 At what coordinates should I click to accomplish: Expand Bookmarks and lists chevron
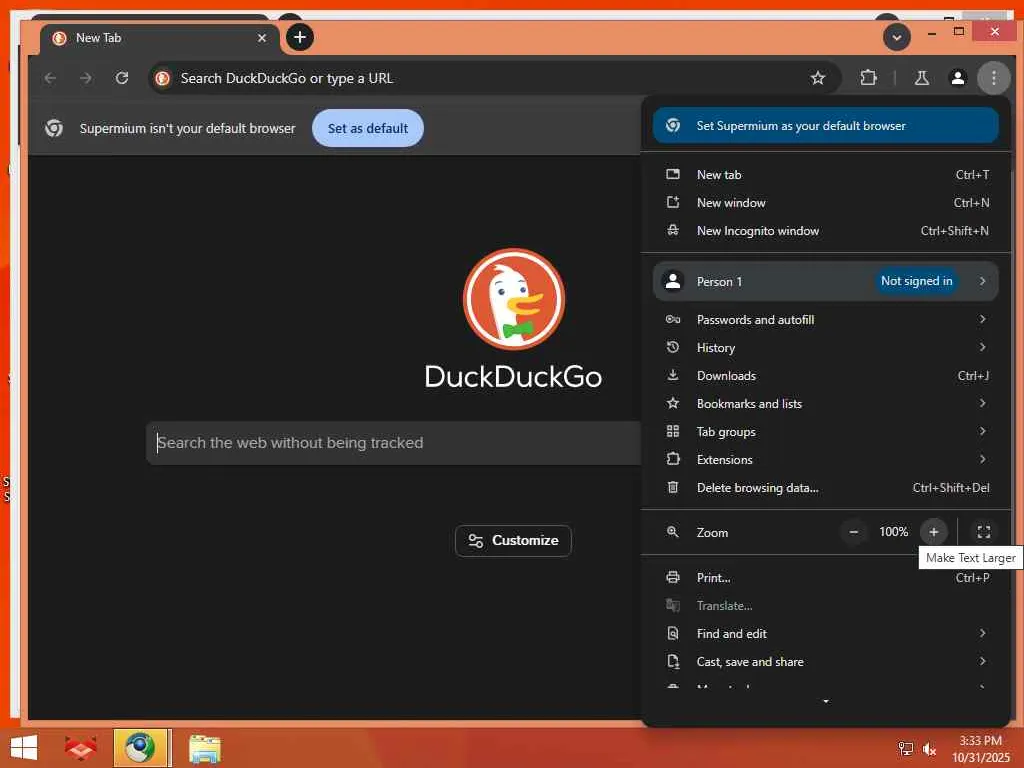point(982,403)
